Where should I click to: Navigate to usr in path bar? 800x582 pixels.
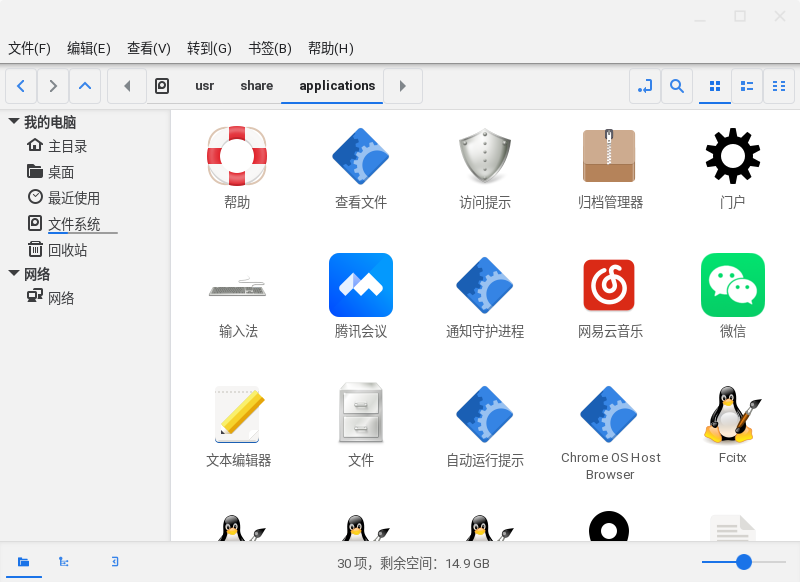click(204, 86)
